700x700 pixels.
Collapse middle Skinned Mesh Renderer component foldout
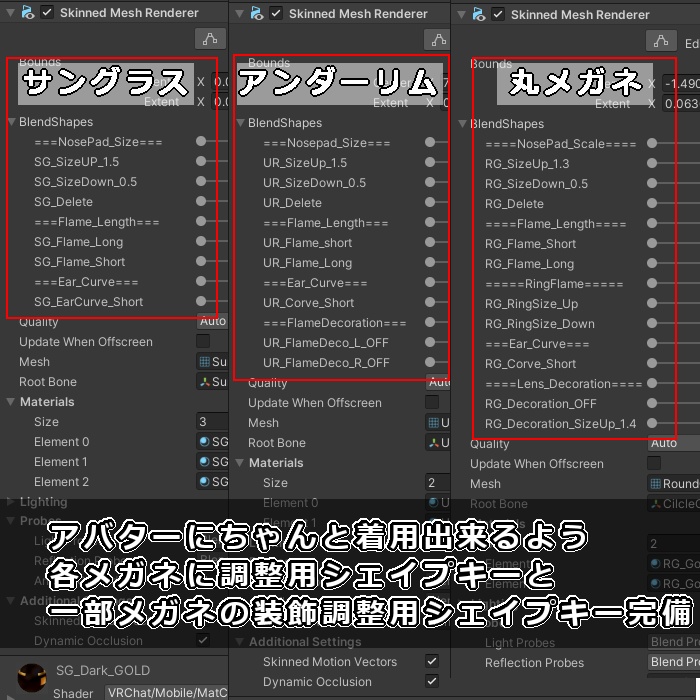point(240,14)
